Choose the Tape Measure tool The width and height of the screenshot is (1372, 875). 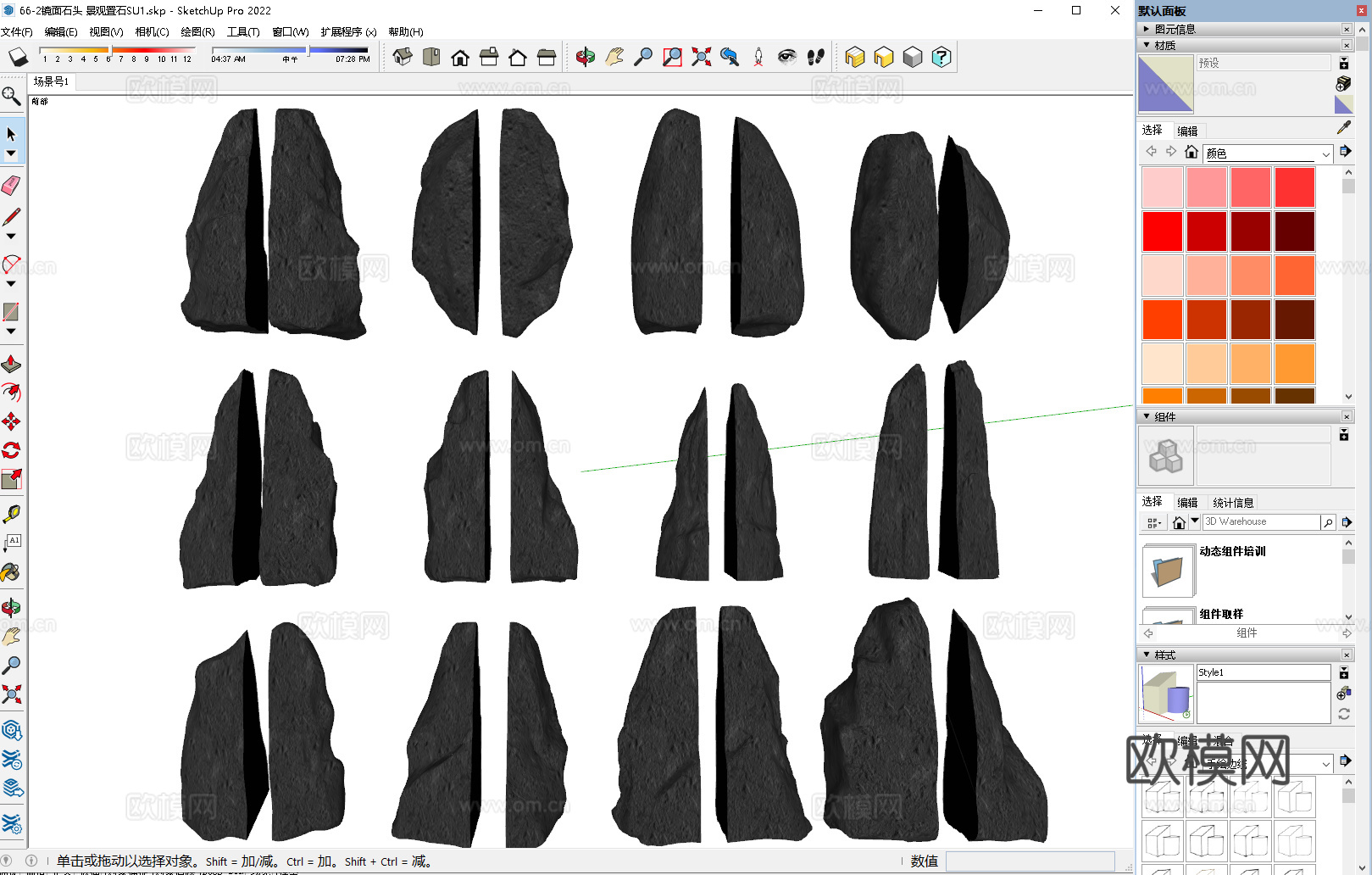(11, 514)
